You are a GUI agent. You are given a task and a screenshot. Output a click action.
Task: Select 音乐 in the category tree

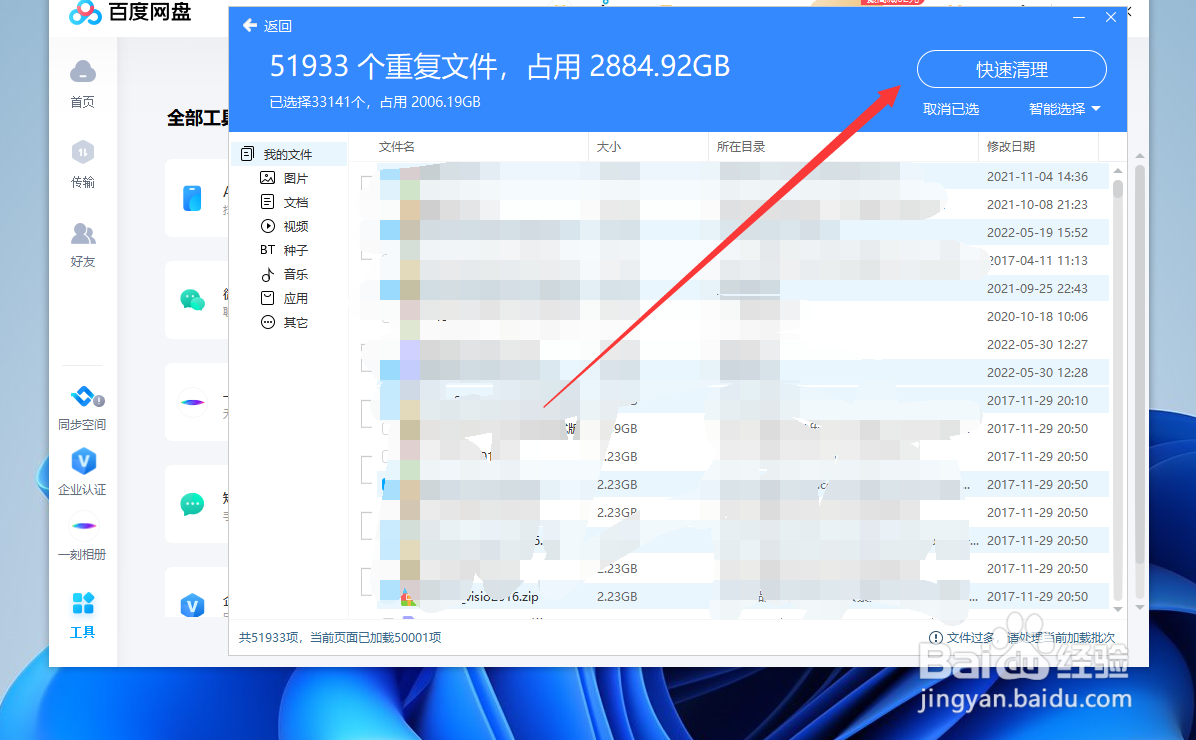click(296, 275)
